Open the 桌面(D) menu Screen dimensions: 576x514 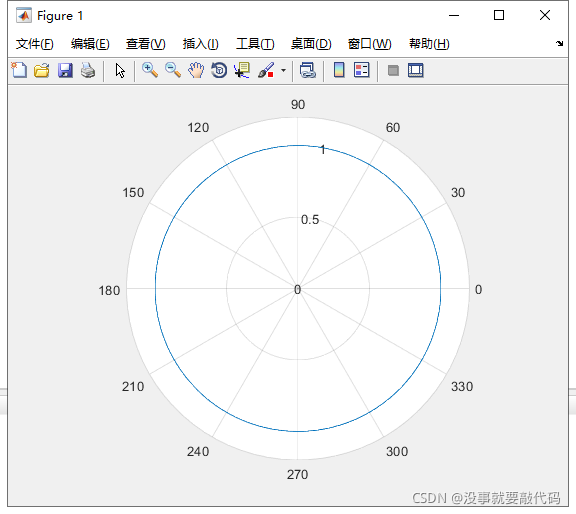click(x=311, y=44)
